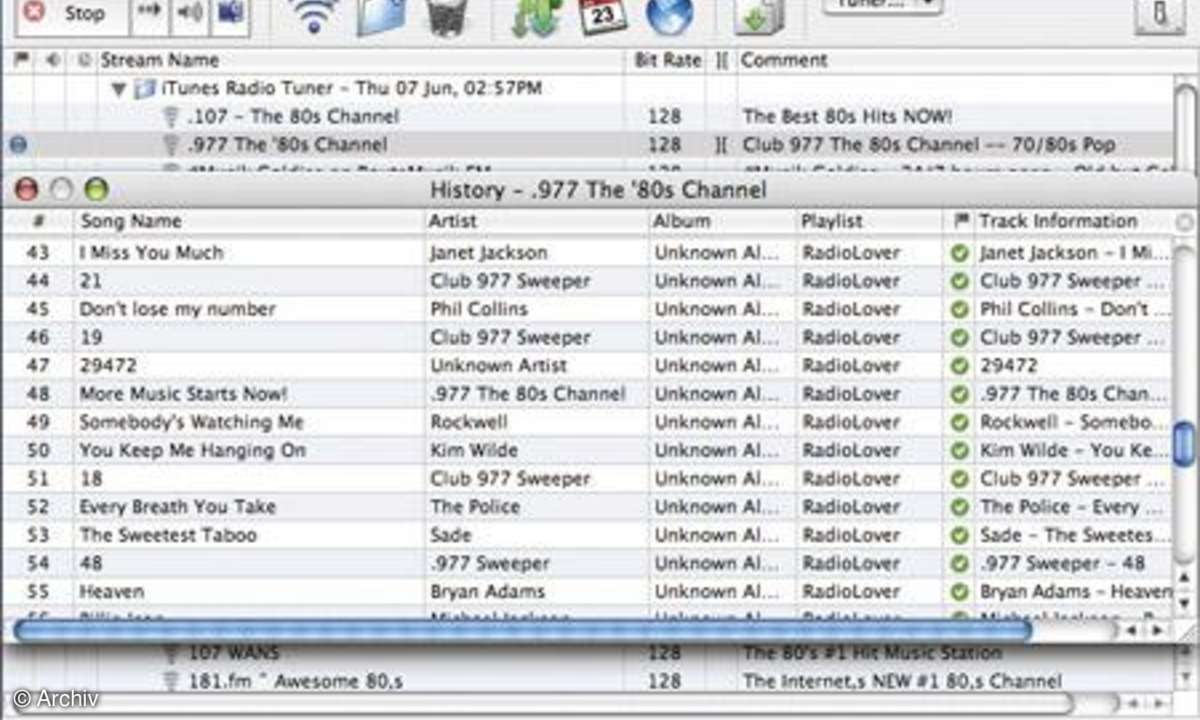Screen dimensions: 1200x720
Task: Click the skip-arrow icon beside Stop
Action: pyautogui.click(x=149, y=13)
